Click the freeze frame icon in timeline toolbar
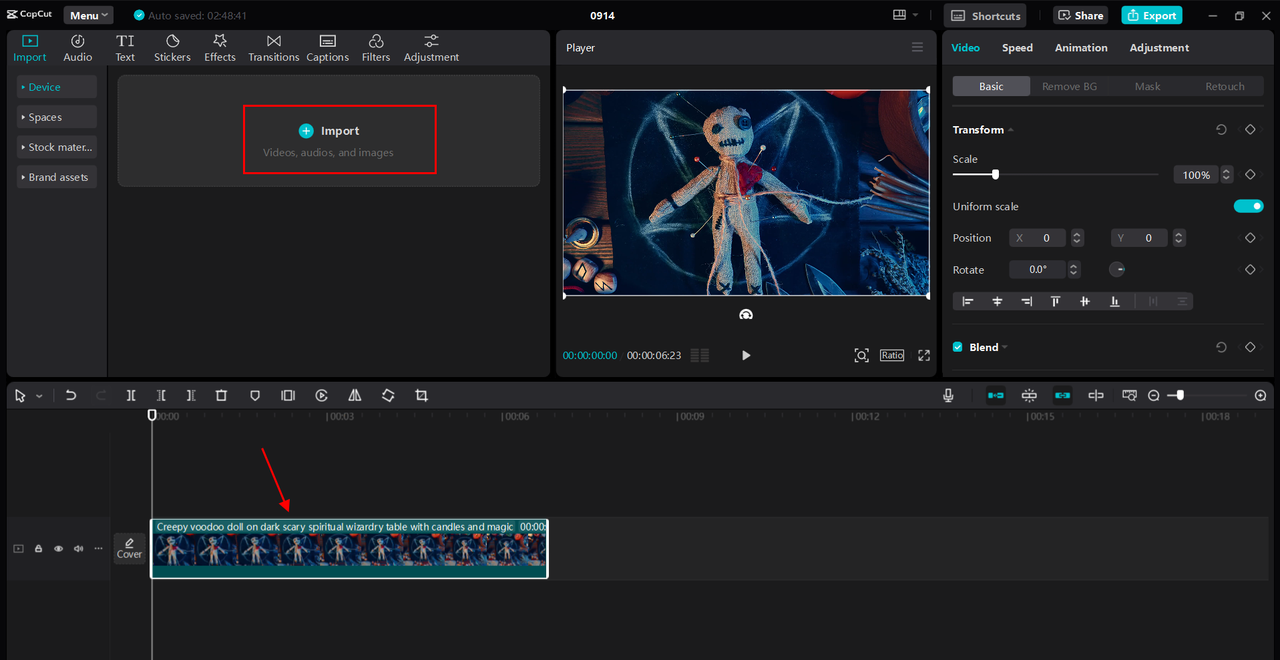1280x660 pixels. pyautogui.click(x=288, y=396)
